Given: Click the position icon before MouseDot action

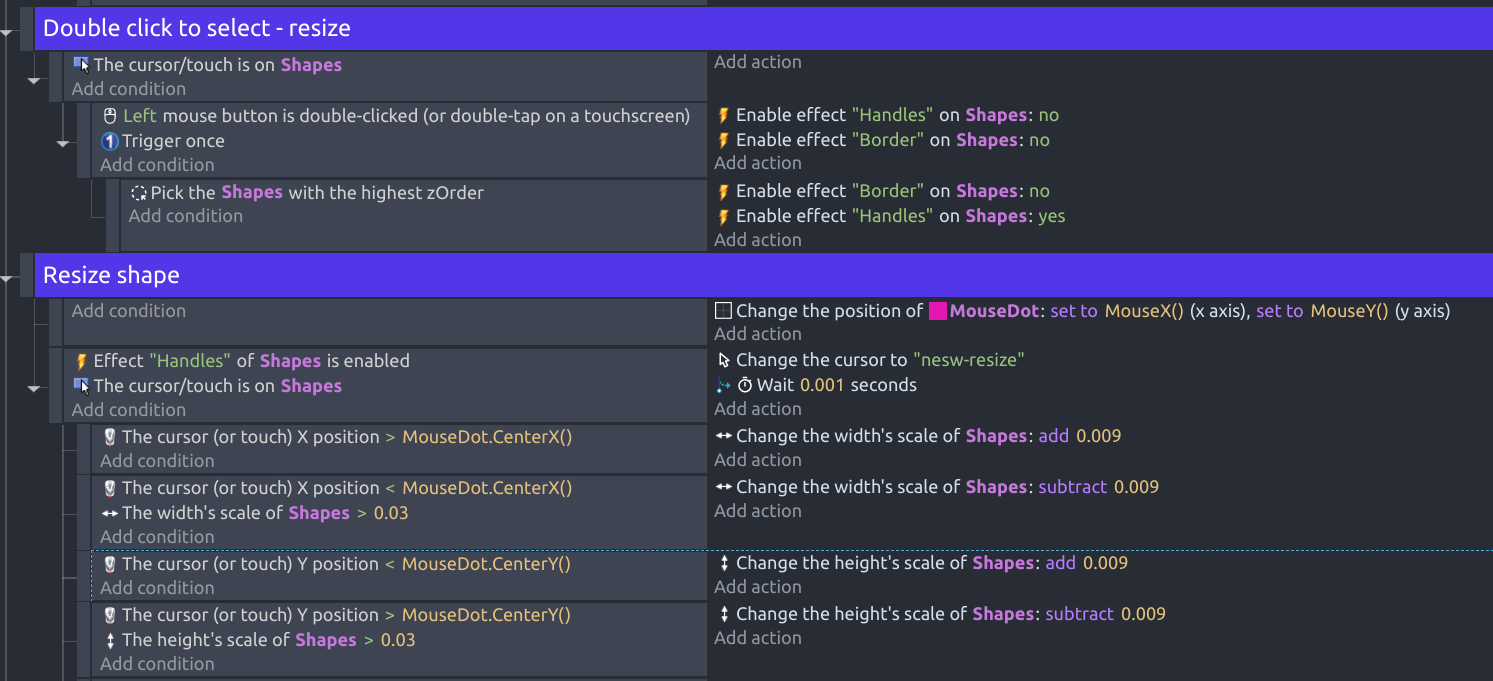Looking at the screenshot, I should point(724,311).
